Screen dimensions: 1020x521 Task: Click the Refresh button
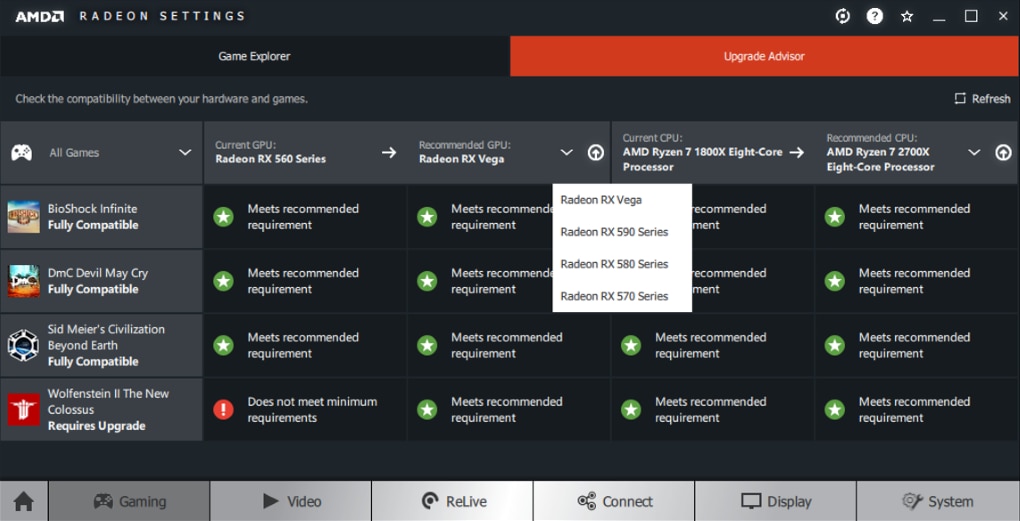pyautogui.click(x=982, y=99)
